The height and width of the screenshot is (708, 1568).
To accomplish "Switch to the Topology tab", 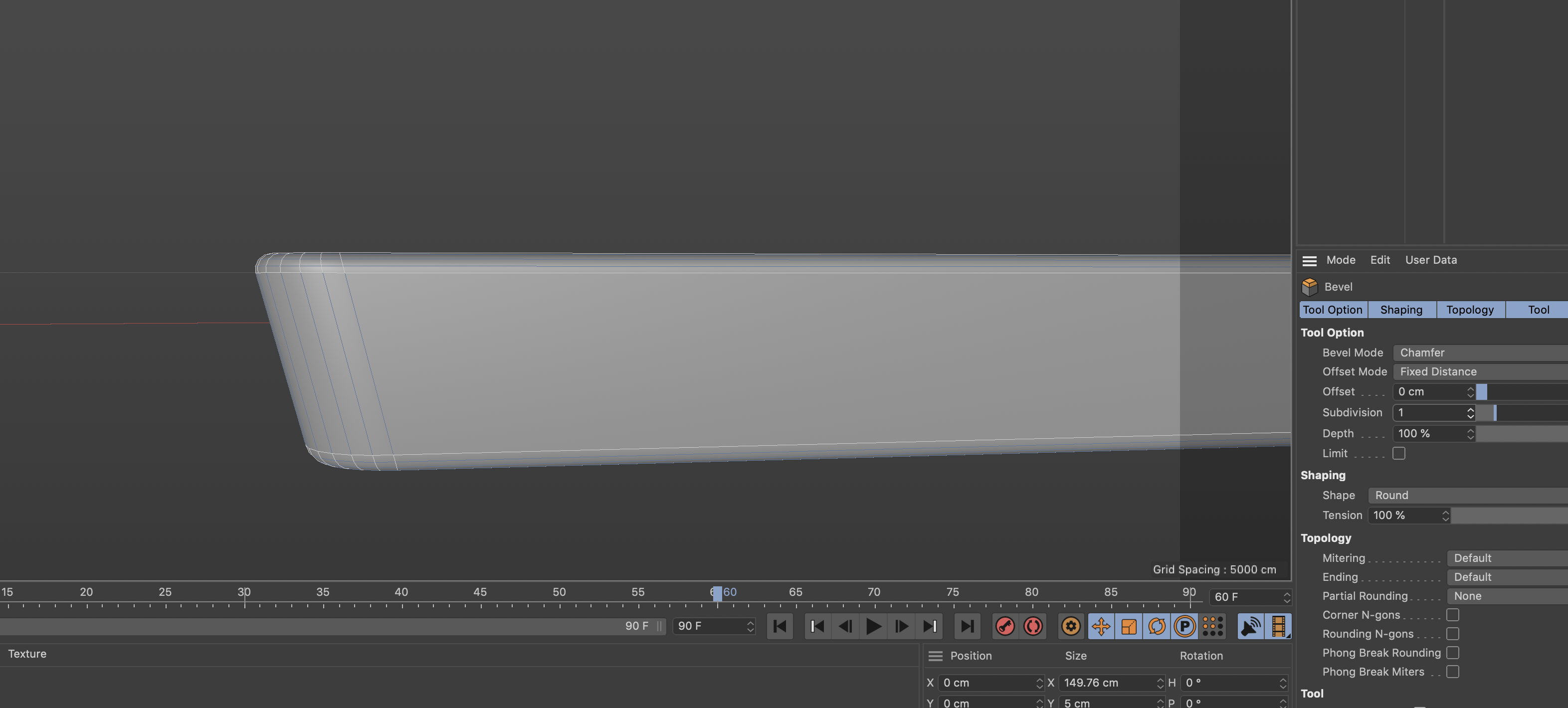I will pyautogui.click(x=1470, y=310).
